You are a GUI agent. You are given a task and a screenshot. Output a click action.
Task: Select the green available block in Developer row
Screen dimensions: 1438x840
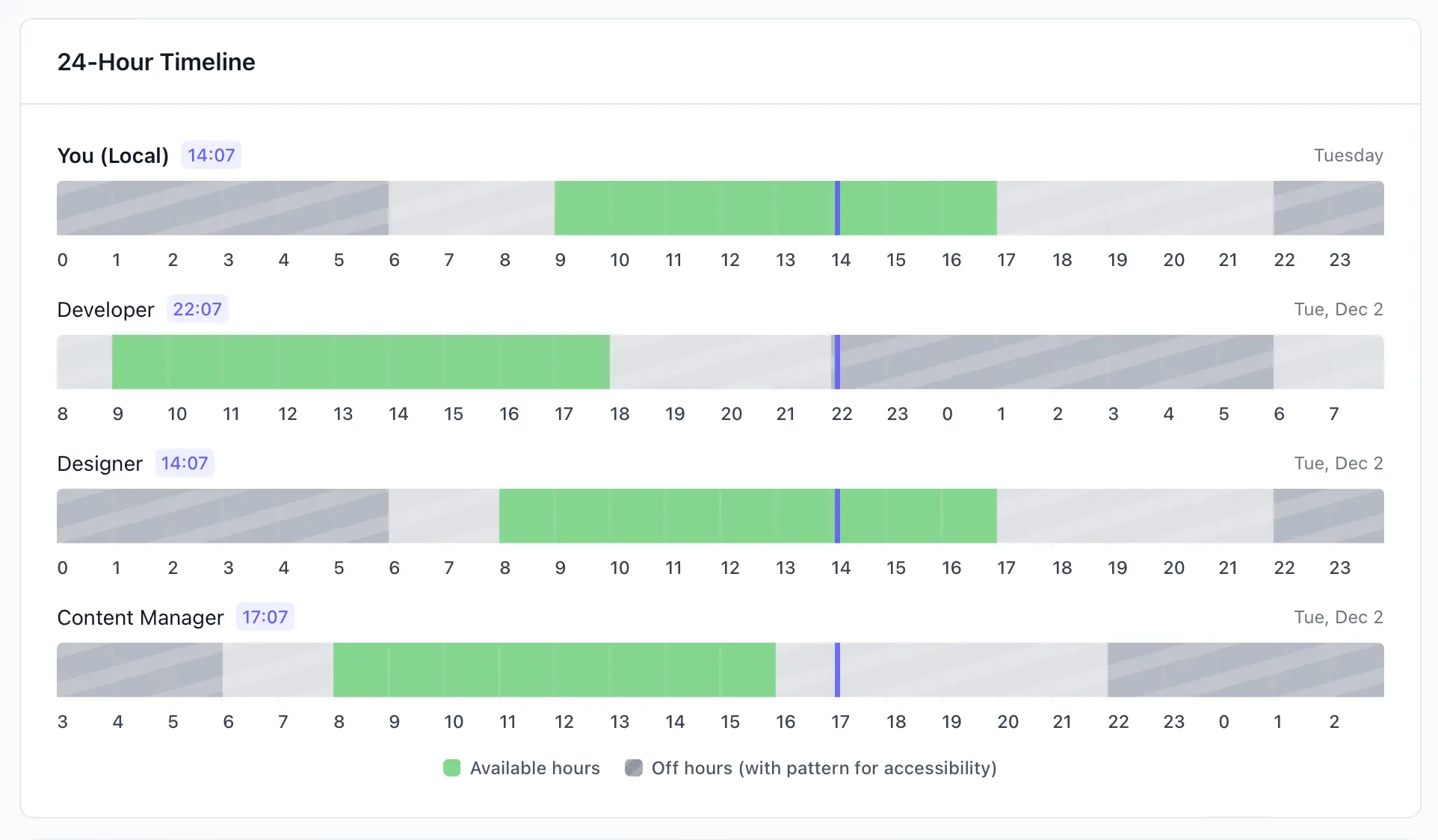click(360, 362)
